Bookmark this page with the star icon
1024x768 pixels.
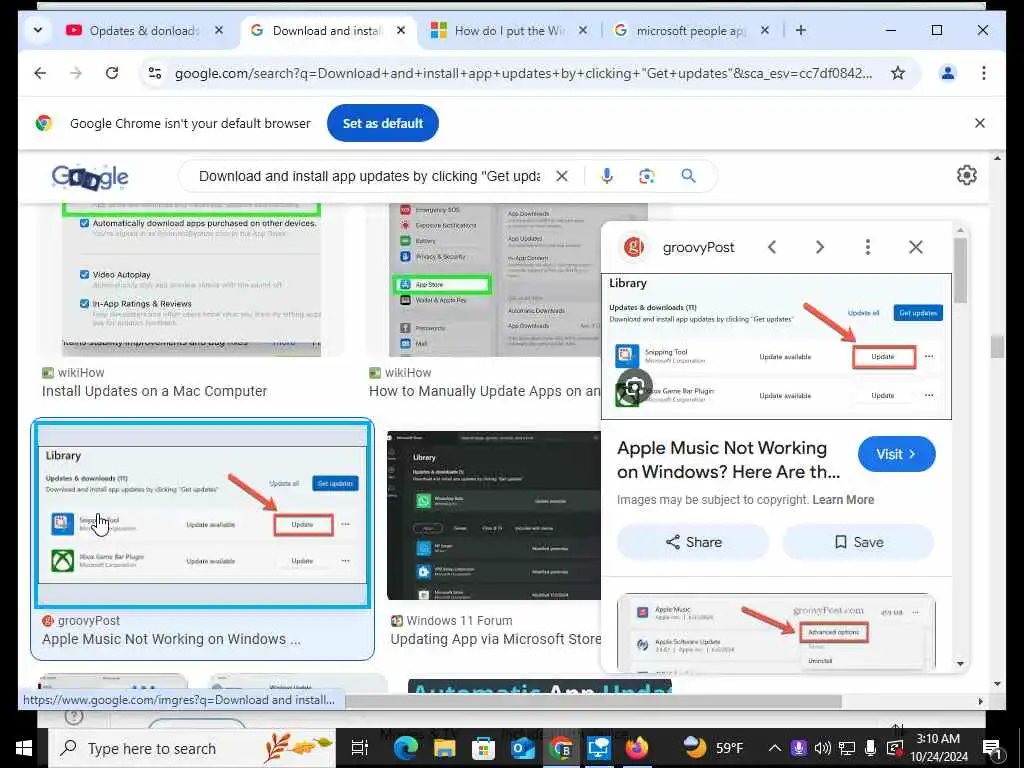pyautogui.click(x=898, y=73)
